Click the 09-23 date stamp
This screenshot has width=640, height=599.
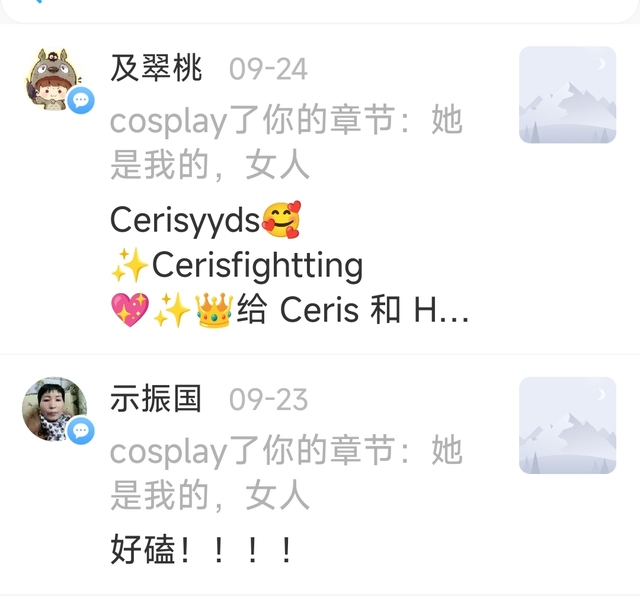(x=268, y=399)
